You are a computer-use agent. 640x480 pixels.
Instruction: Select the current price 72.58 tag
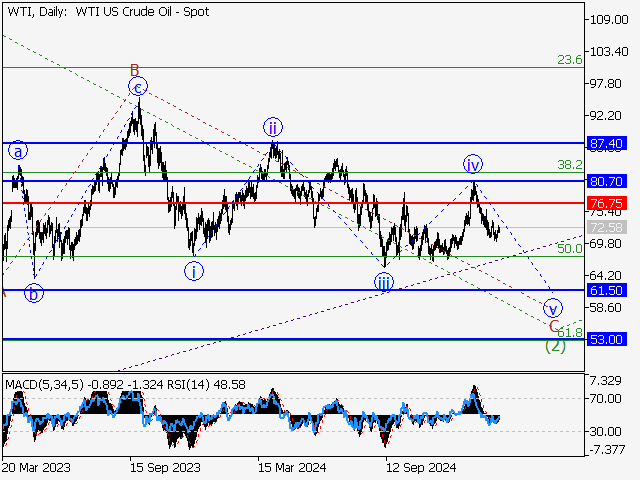coord(608,227)
